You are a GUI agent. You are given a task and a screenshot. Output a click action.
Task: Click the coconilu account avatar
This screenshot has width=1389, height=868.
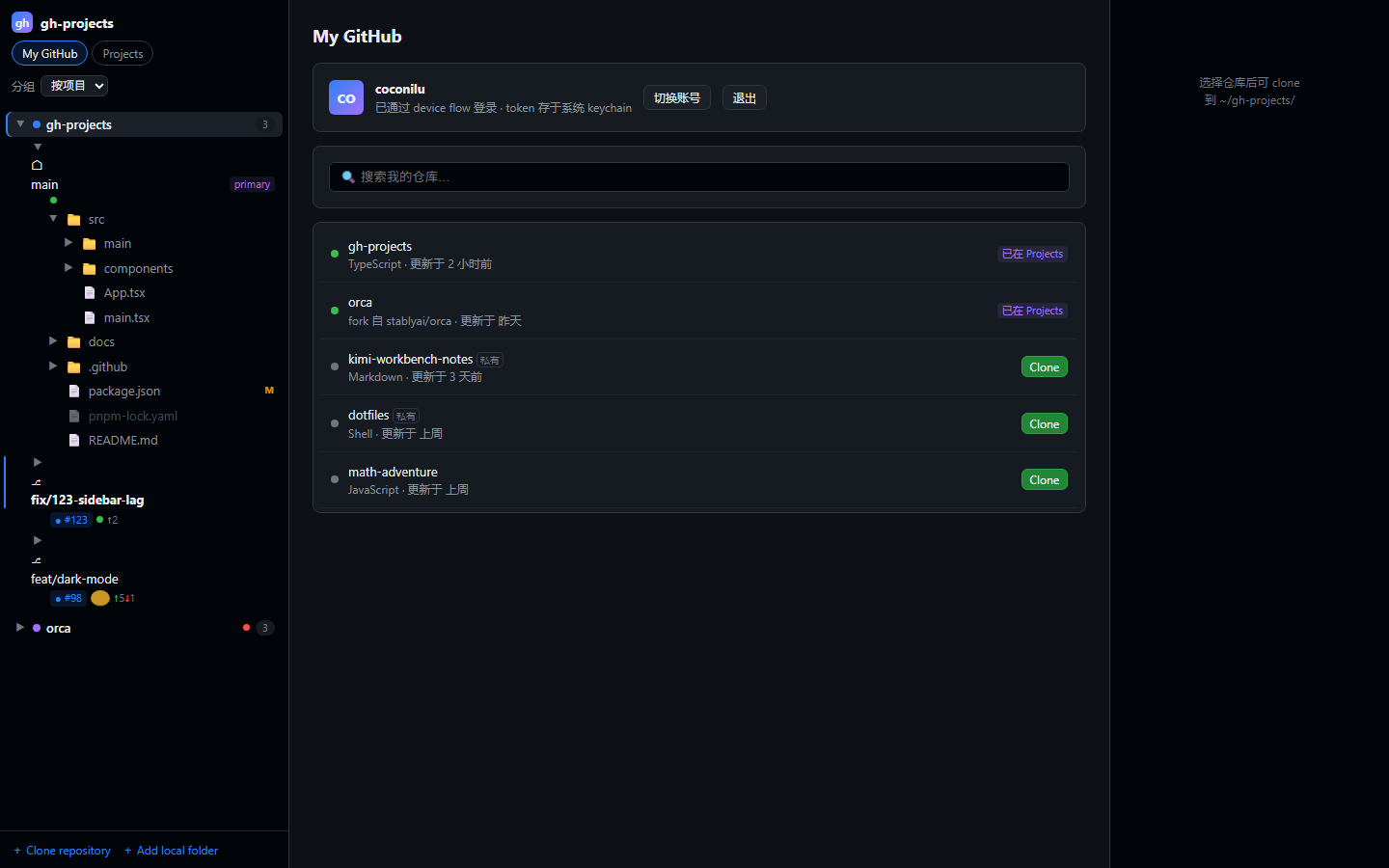point(346,97)
